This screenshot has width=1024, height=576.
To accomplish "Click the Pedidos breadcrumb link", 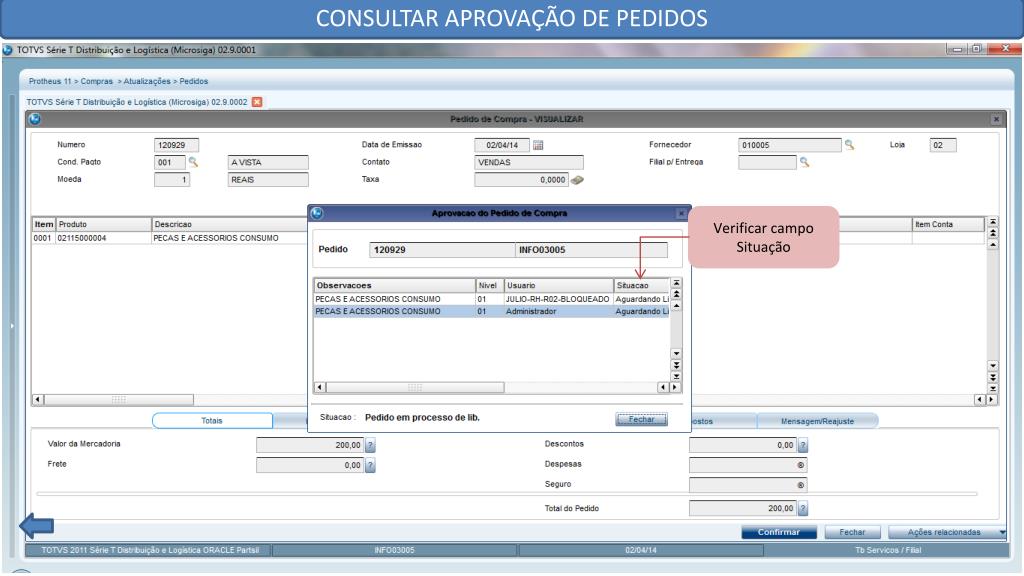I will click(x=194, y=82).
